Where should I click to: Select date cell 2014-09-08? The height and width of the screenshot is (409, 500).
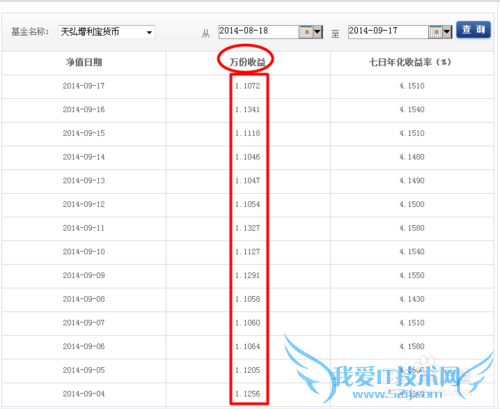(x=84, y=299)
